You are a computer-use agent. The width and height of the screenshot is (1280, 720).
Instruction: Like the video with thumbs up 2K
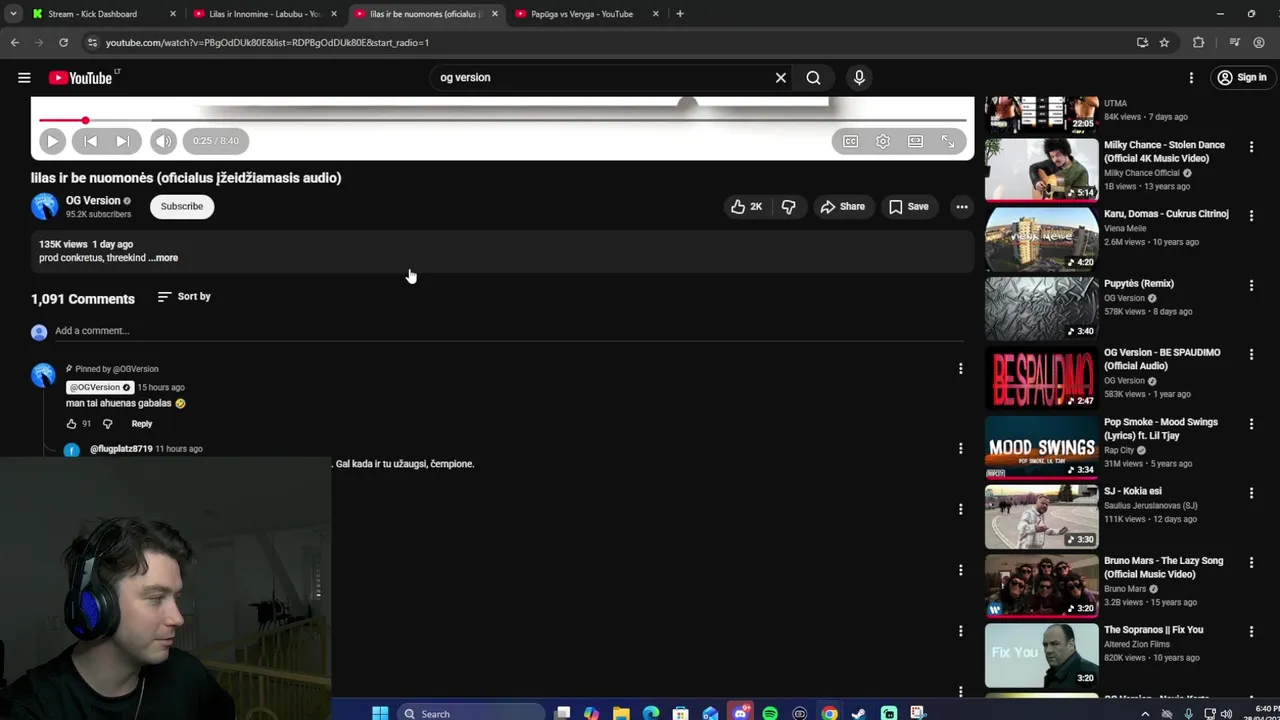tap(747, 206)
